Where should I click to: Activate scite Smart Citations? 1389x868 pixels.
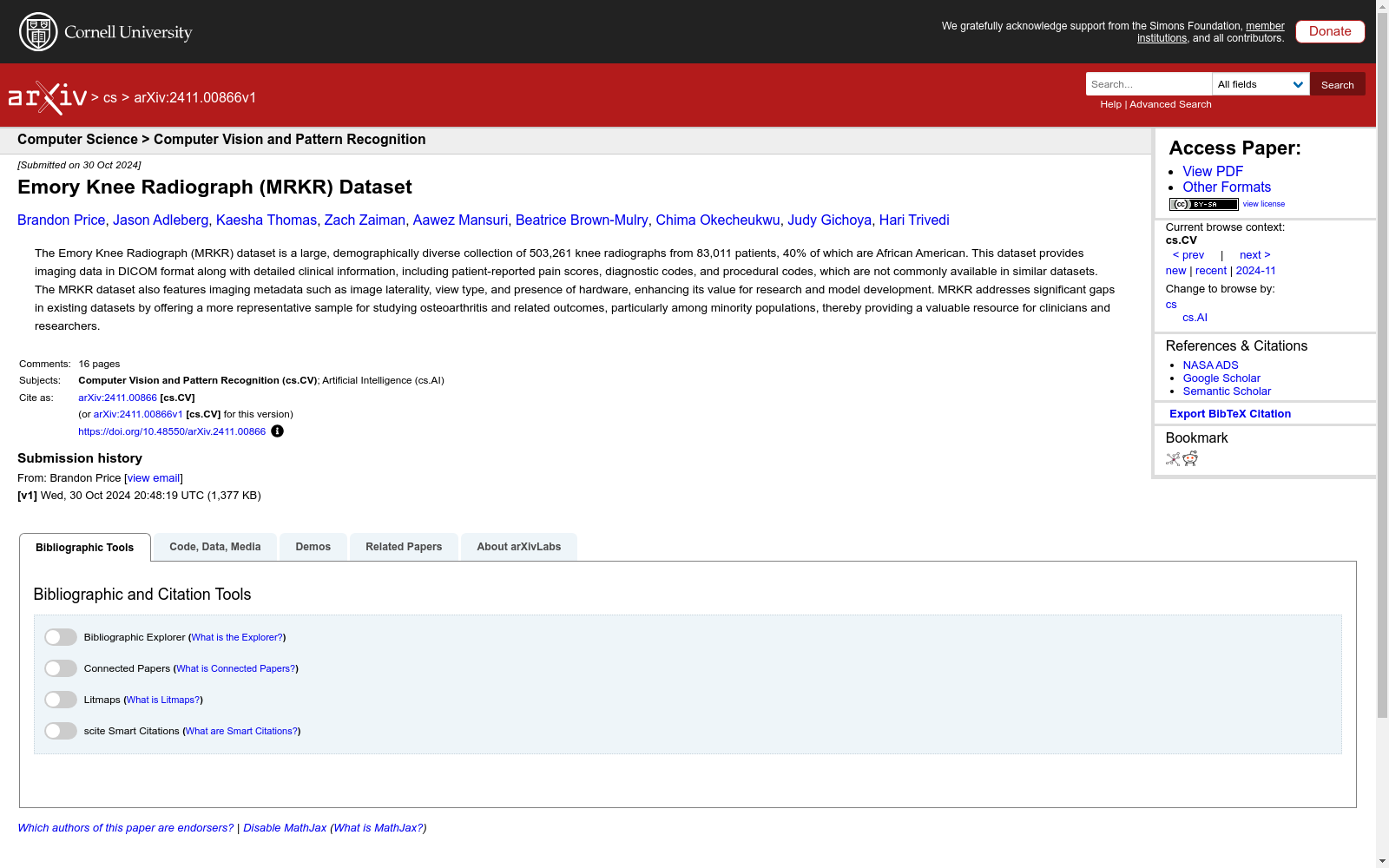[x=60, y=730]
